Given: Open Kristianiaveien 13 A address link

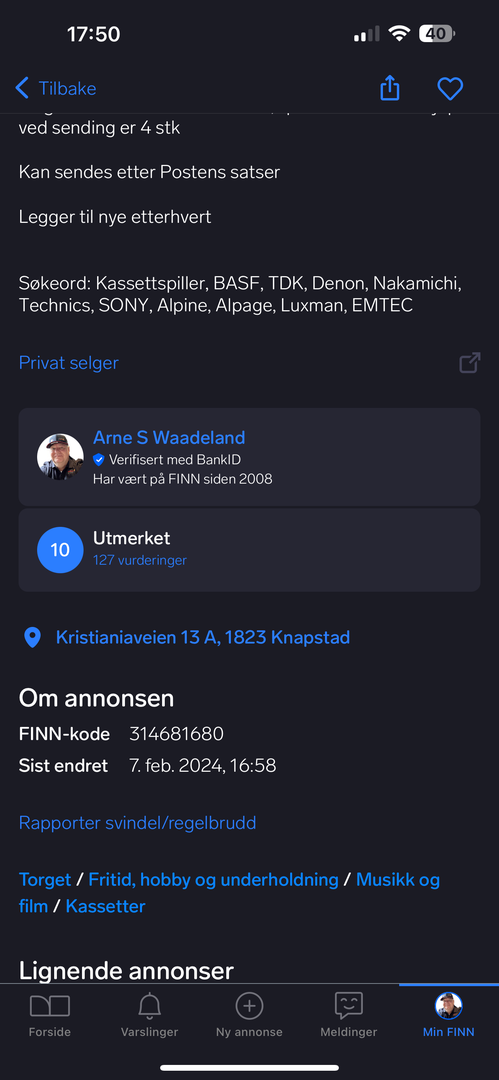Looking at the screenshot, I should tap(203, 637).
